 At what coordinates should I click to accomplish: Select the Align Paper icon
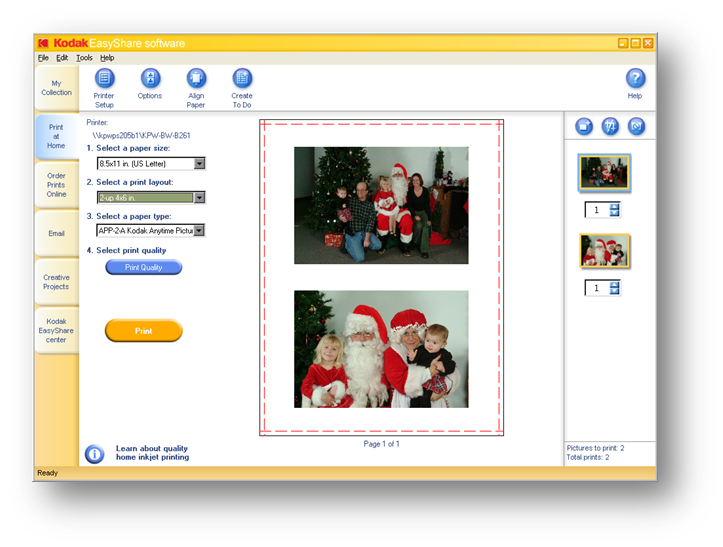coord(196,79)
